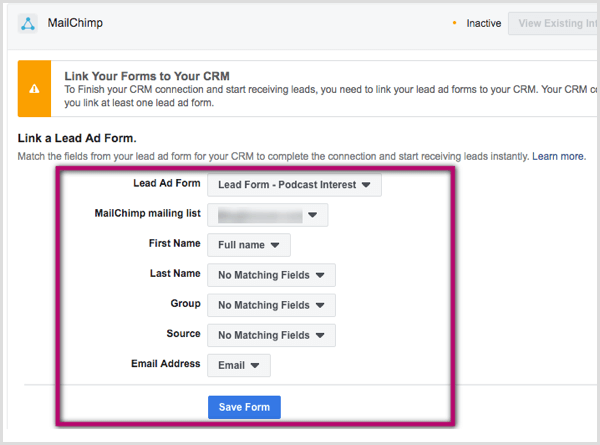Open the Learn more link
This screenshot has width=600, height=445.
558,156
